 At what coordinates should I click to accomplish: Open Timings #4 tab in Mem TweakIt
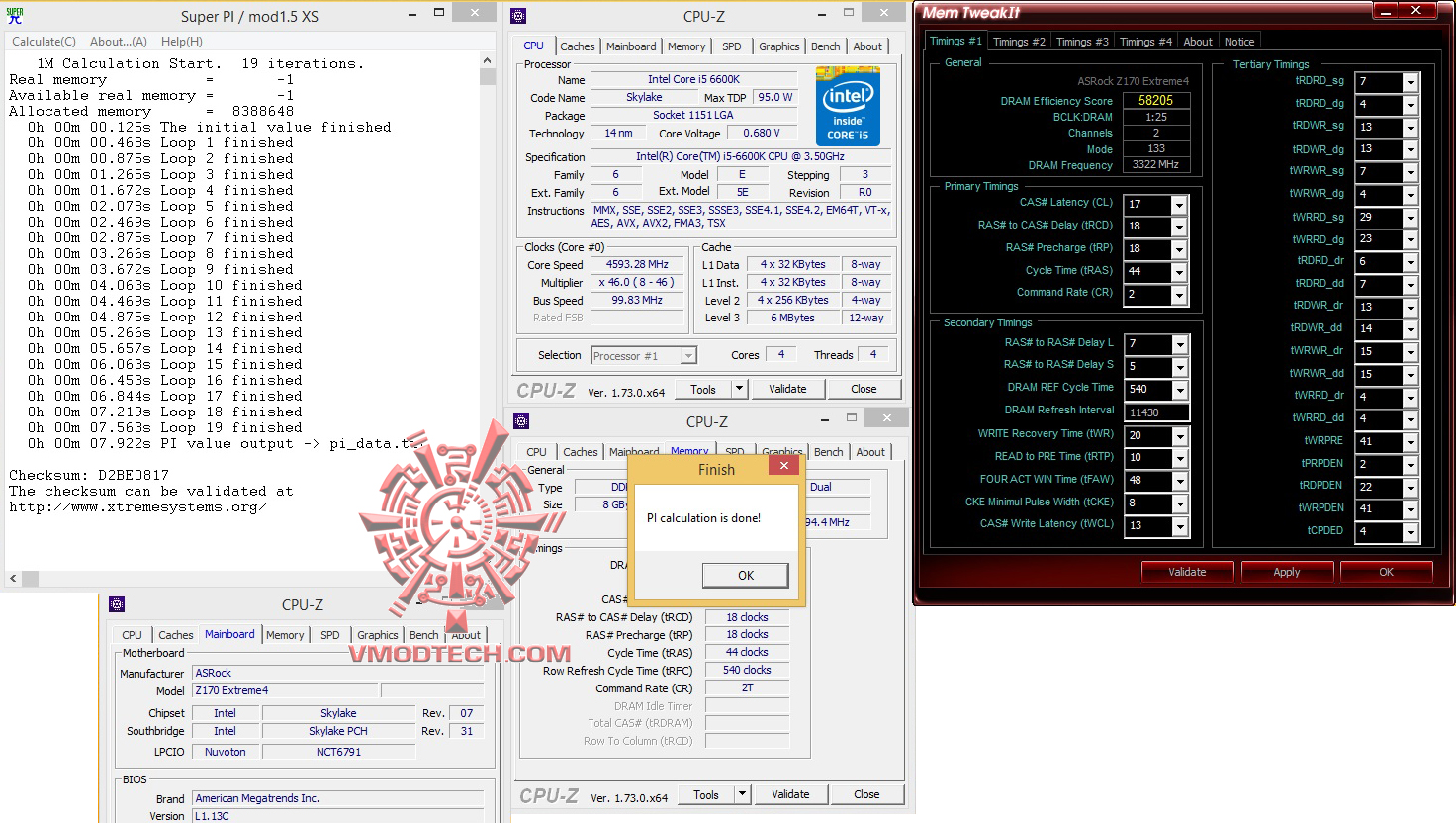[1145, 42]
